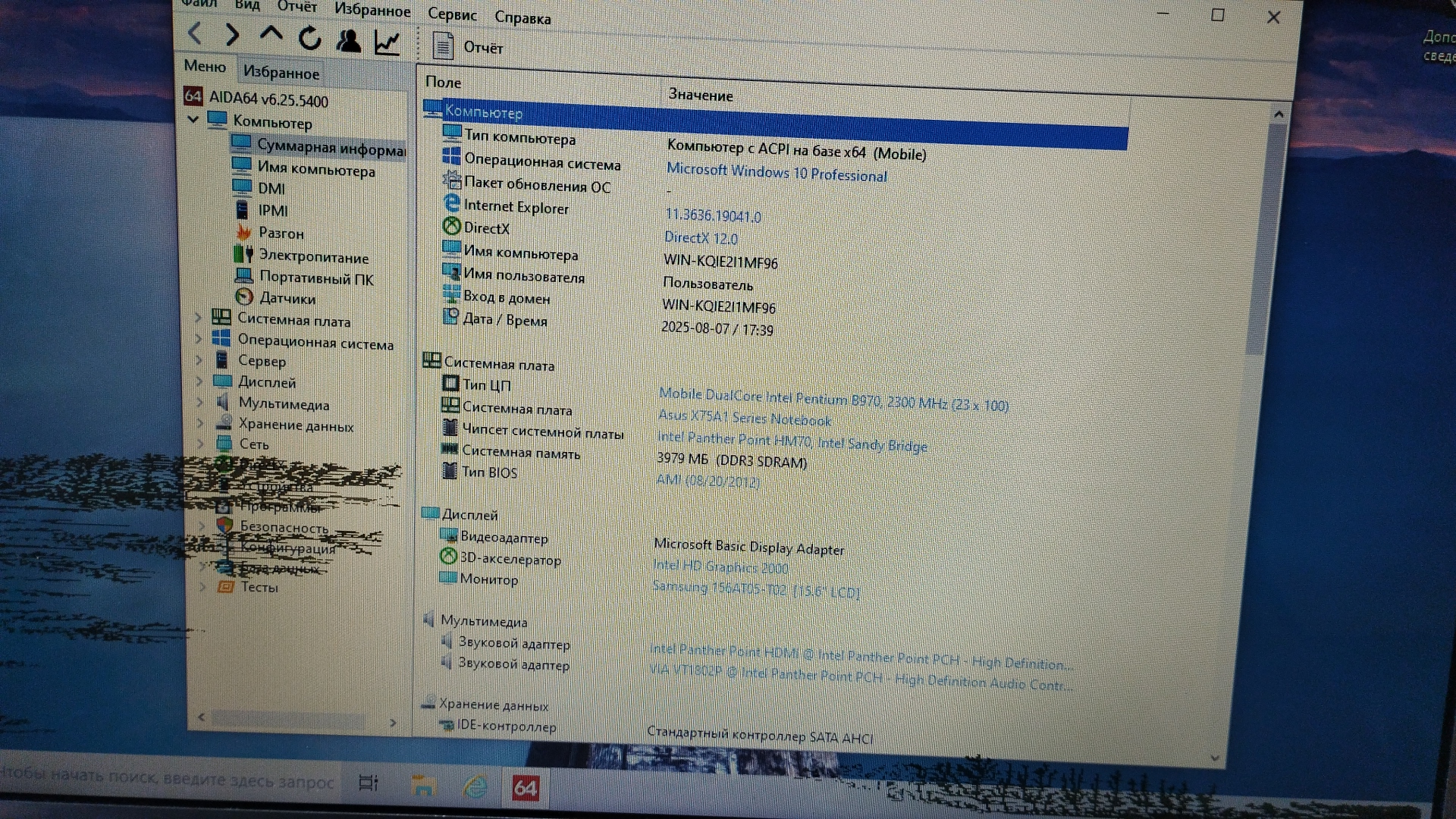This screenshot has width=1456, height=819.
Task: Open Intel HD Graphics 2000 link
Action: coord(720,566)
